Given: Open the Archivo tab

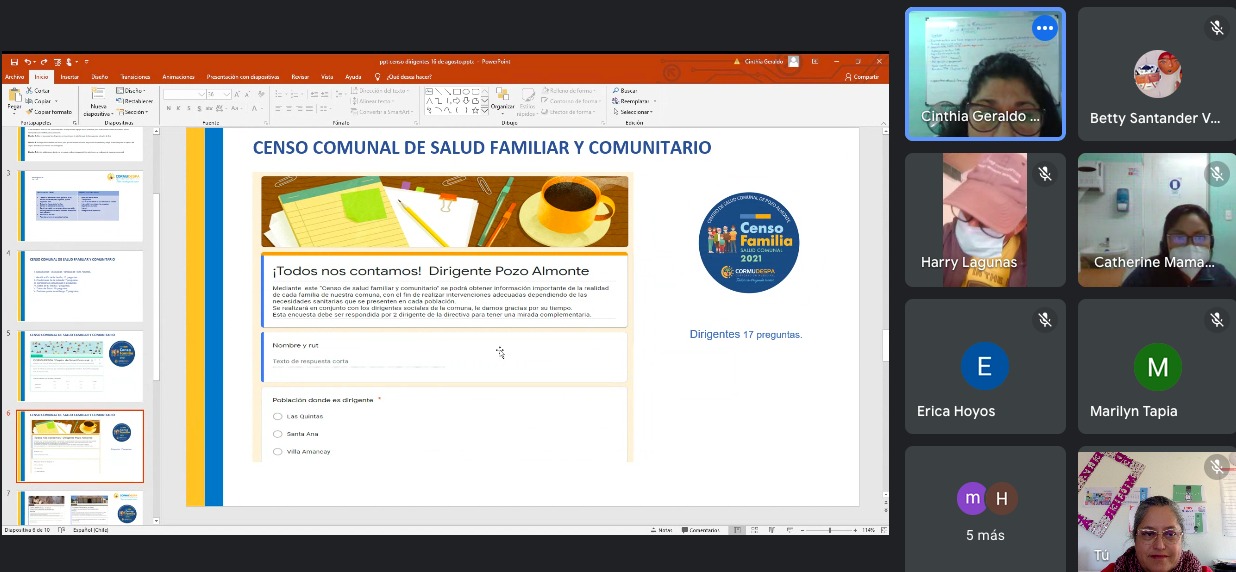Looking at the screenshot, I should click(14, 77).
